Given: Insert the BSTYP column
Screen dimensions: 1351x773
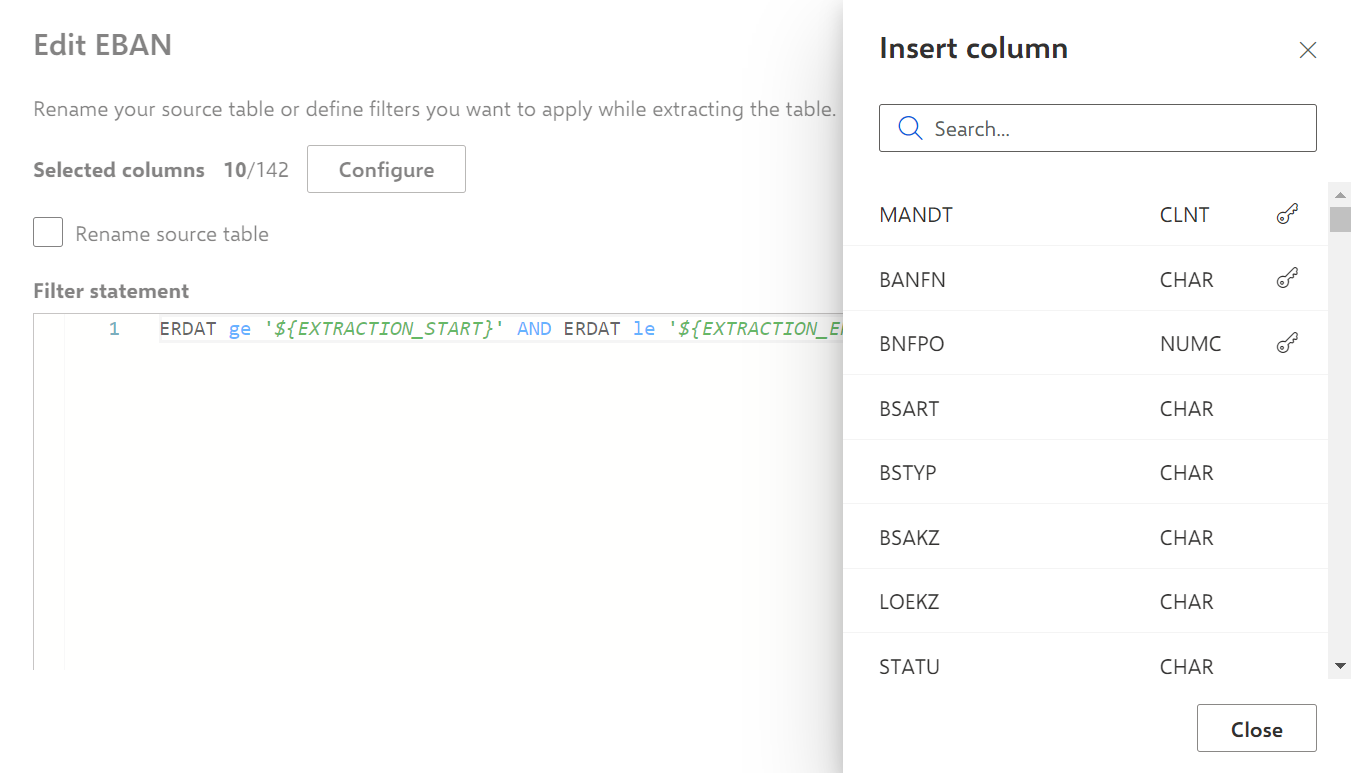Looking at the screenshot, I should click(x=1086, y=472).
